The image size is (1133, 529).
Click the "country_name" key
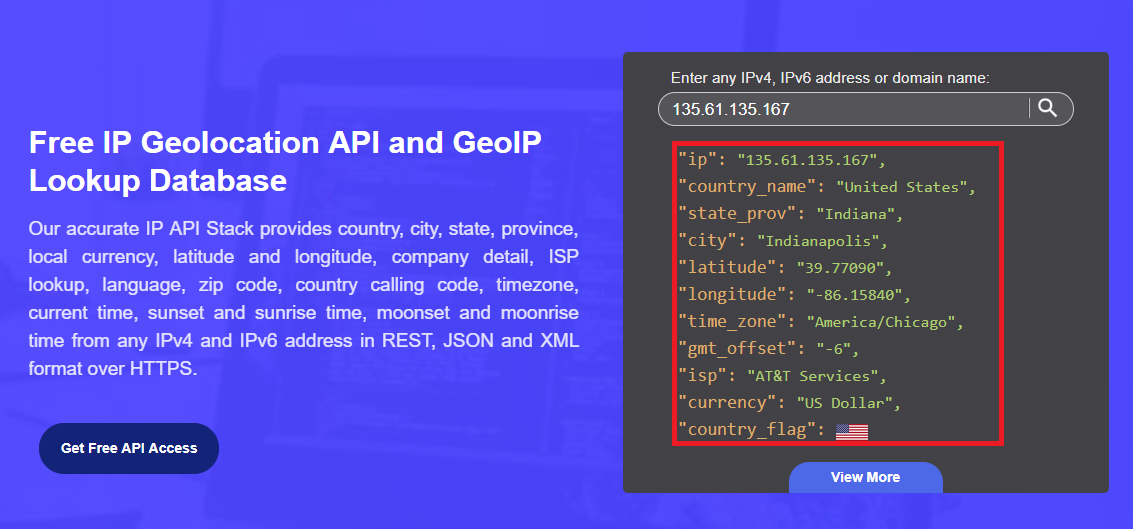pos(748,186)
